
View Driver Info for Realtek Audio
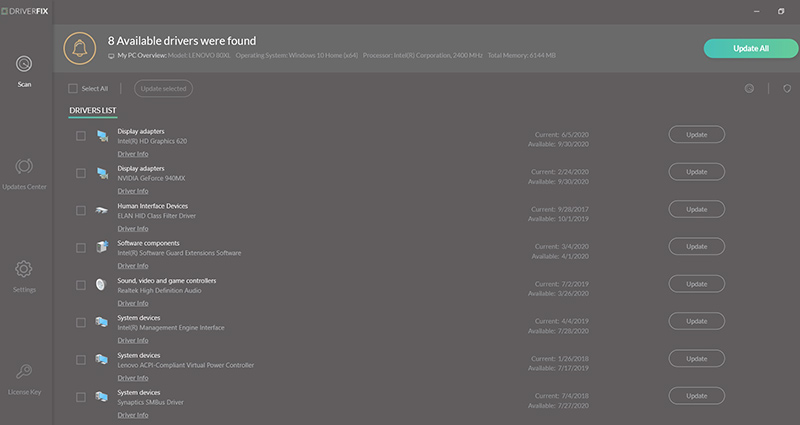[x=133, y=303]
